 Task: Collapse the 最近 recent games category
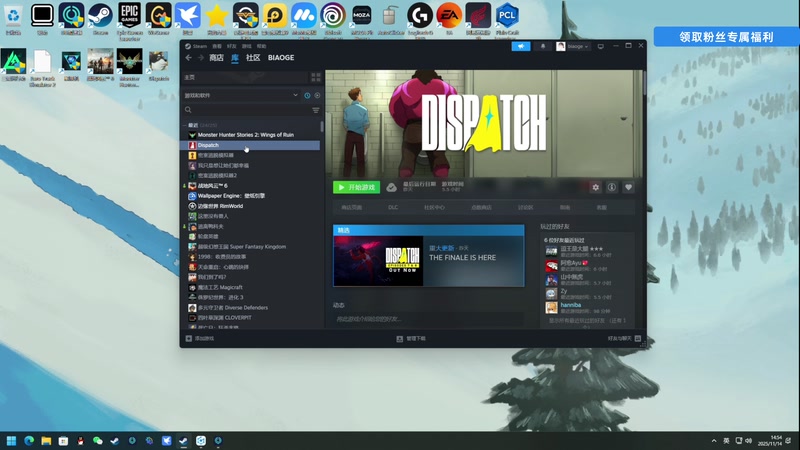[x=185, y=125]
